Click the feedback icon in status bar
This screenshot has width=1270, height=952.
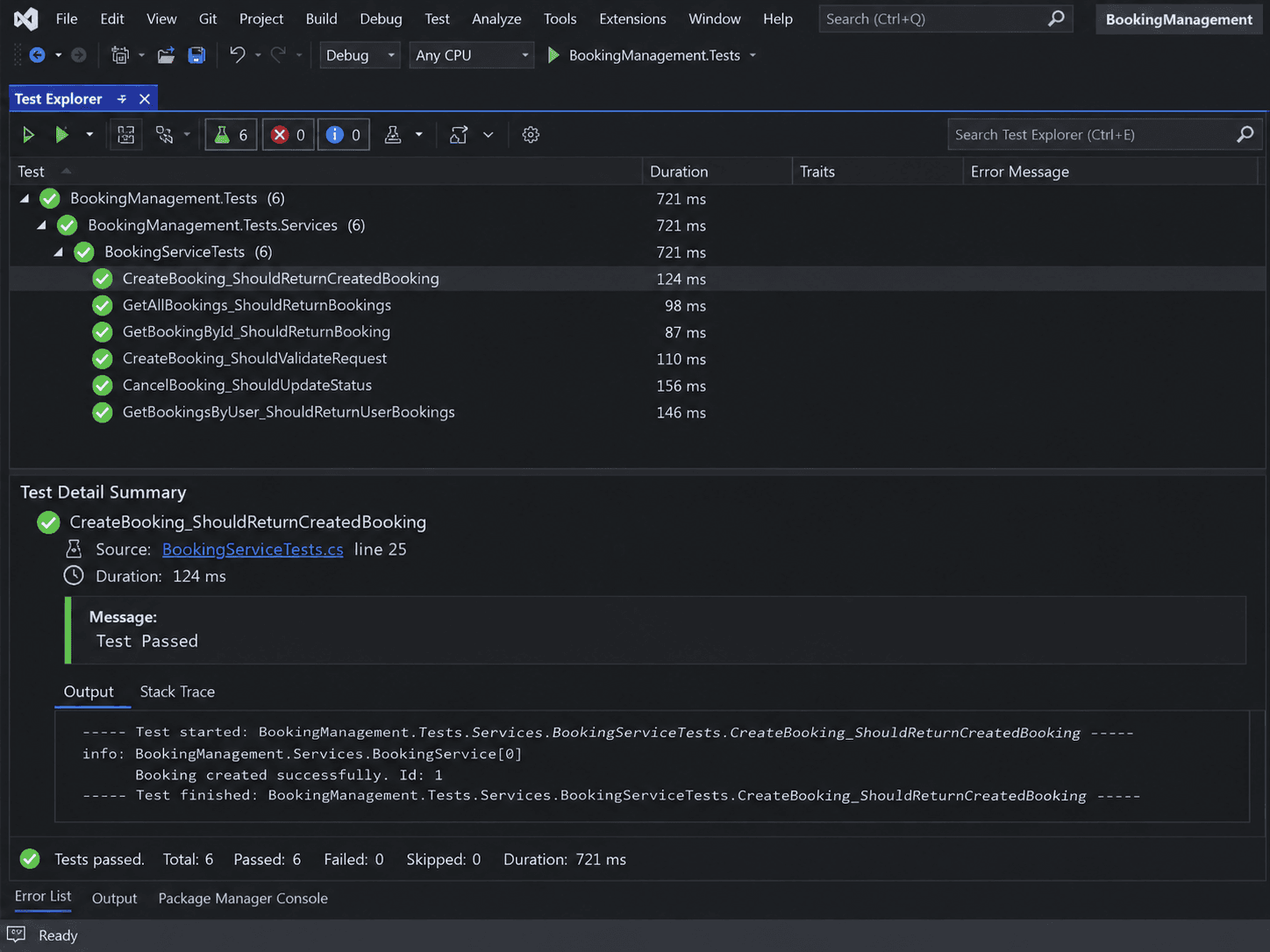point(17,934)
